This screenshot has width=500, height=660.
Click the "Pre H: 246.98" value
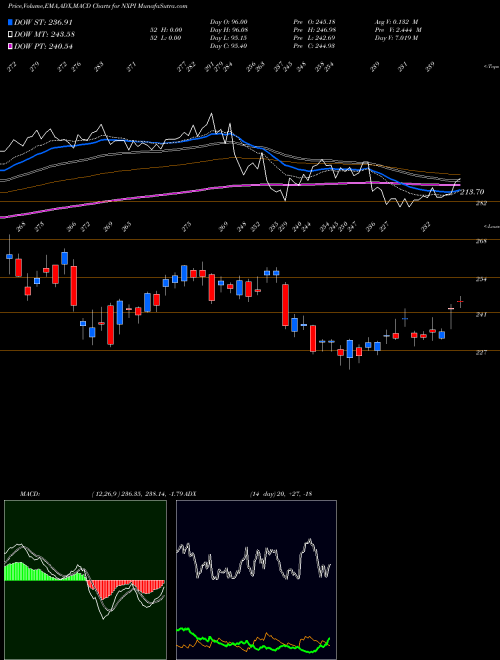point(314,30)
